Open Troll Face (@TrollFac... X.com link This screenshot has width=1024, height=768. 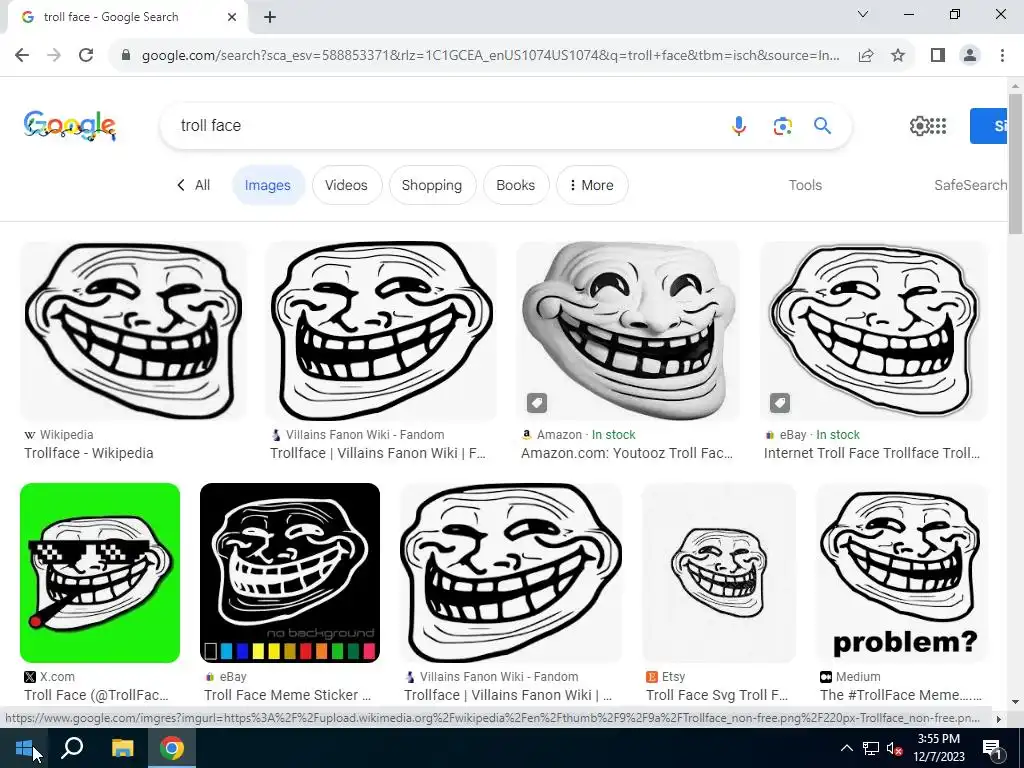96,695
